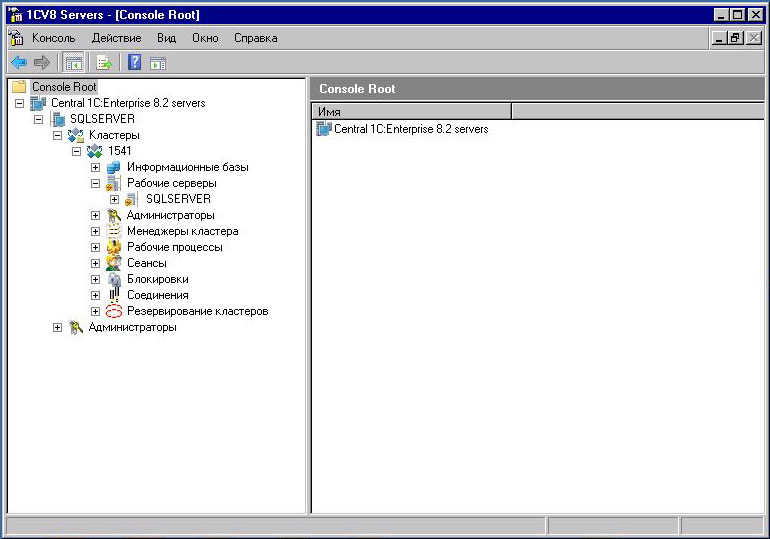Open Help via the blue question mark icon
The width and height of the screenshot is (770, 539).
tap(134, 62)
